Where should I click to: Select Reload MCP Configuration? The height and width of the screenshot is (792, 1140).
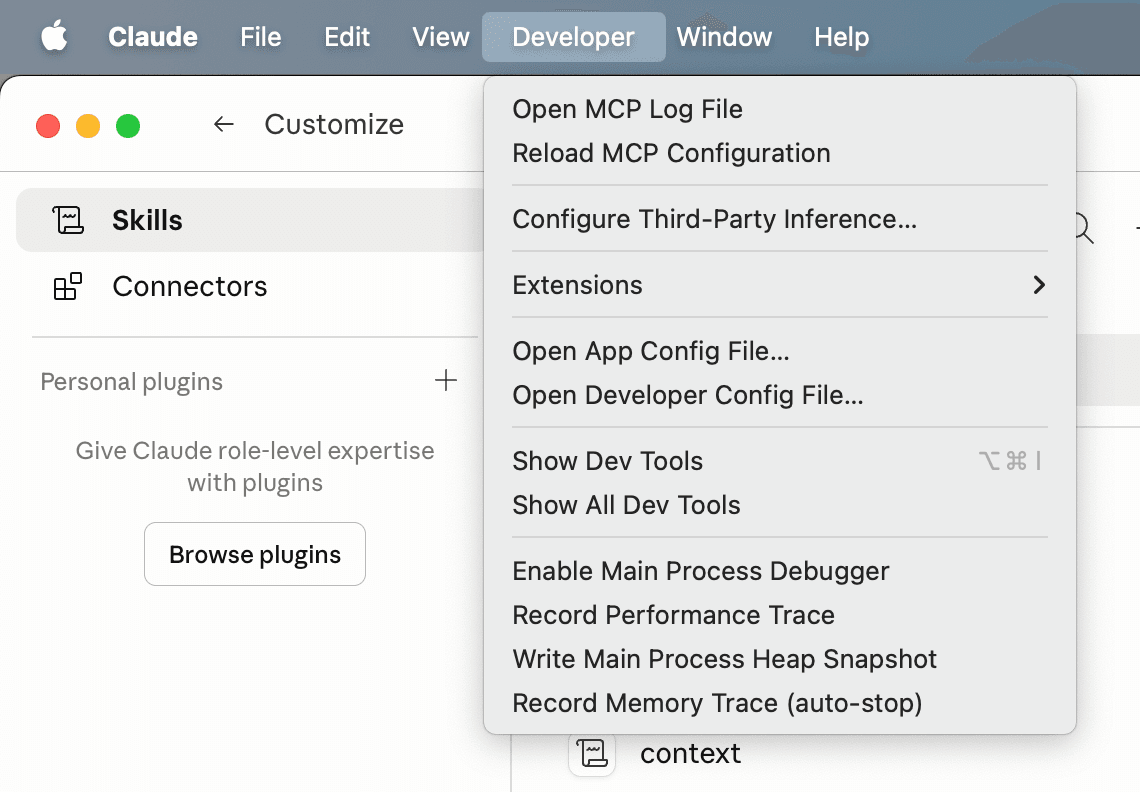[779, 153]
